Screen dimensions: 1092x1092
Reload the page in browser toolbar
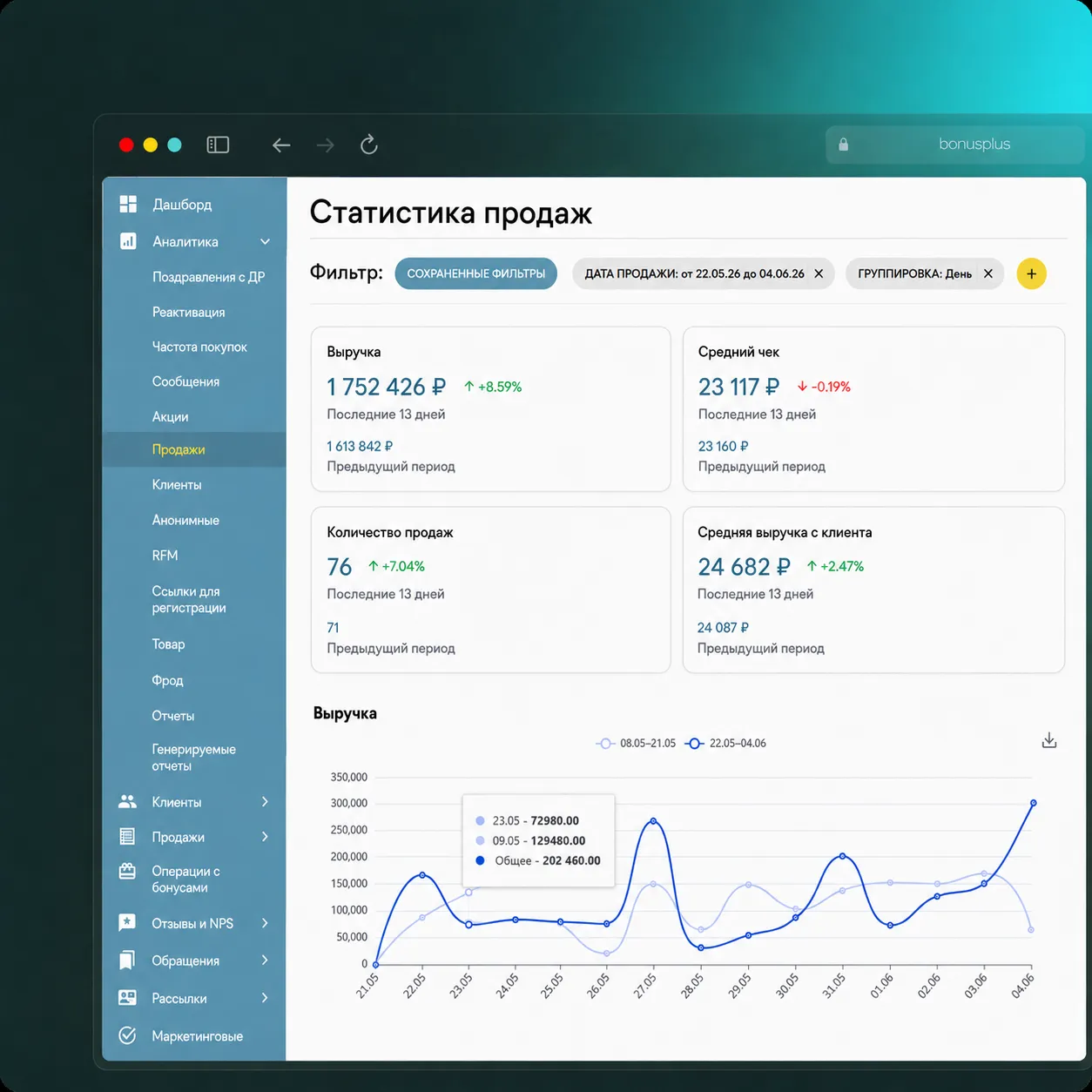point(369,145)
